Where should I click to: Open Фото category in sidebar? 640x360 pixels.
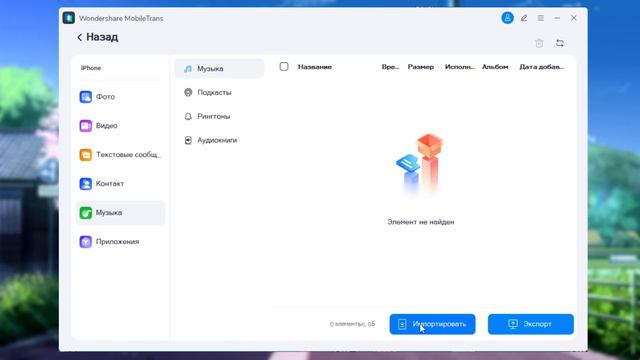click(120, 97)
